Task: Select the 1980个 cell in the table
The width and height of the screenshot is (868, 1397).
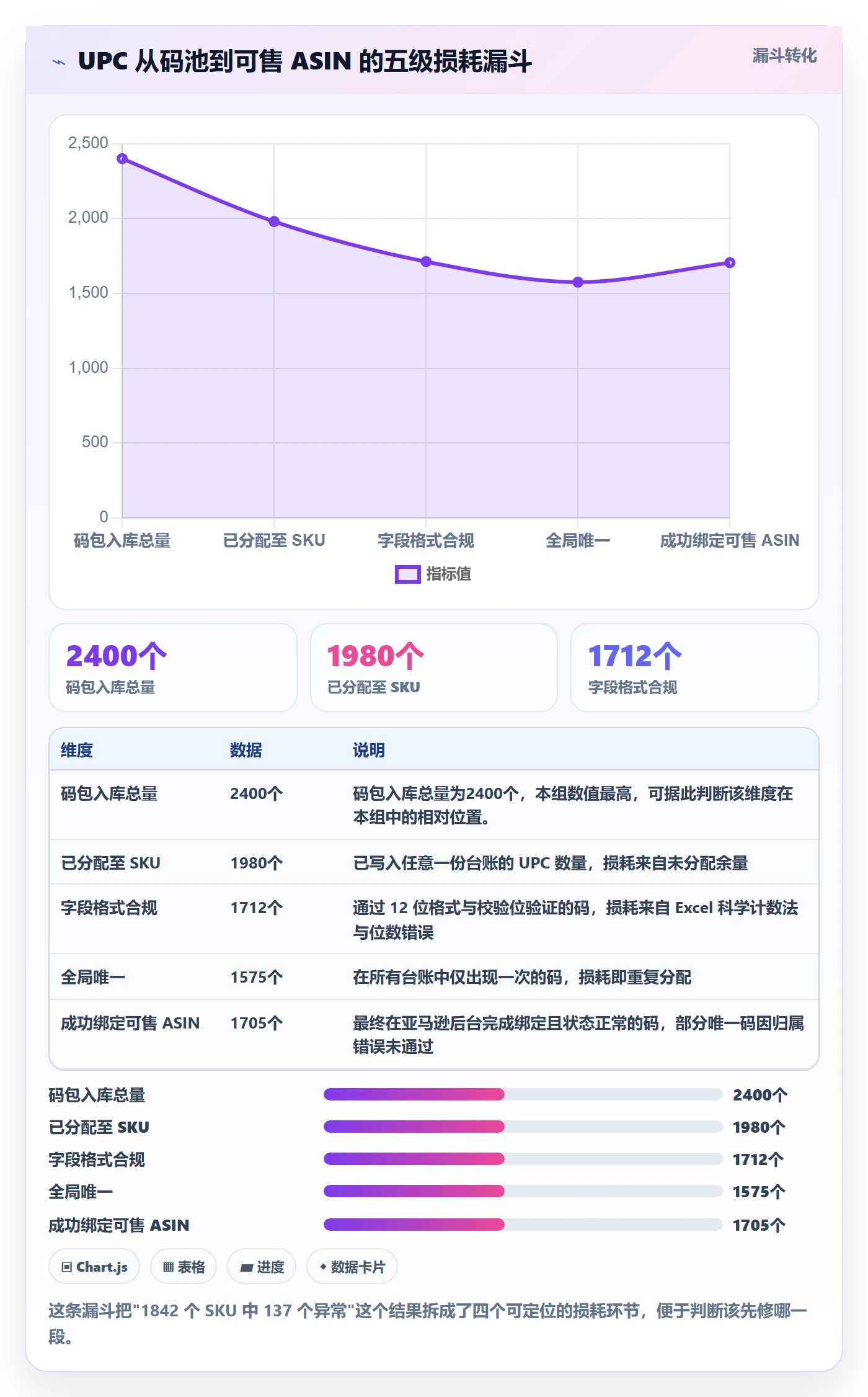Action: 257,863
